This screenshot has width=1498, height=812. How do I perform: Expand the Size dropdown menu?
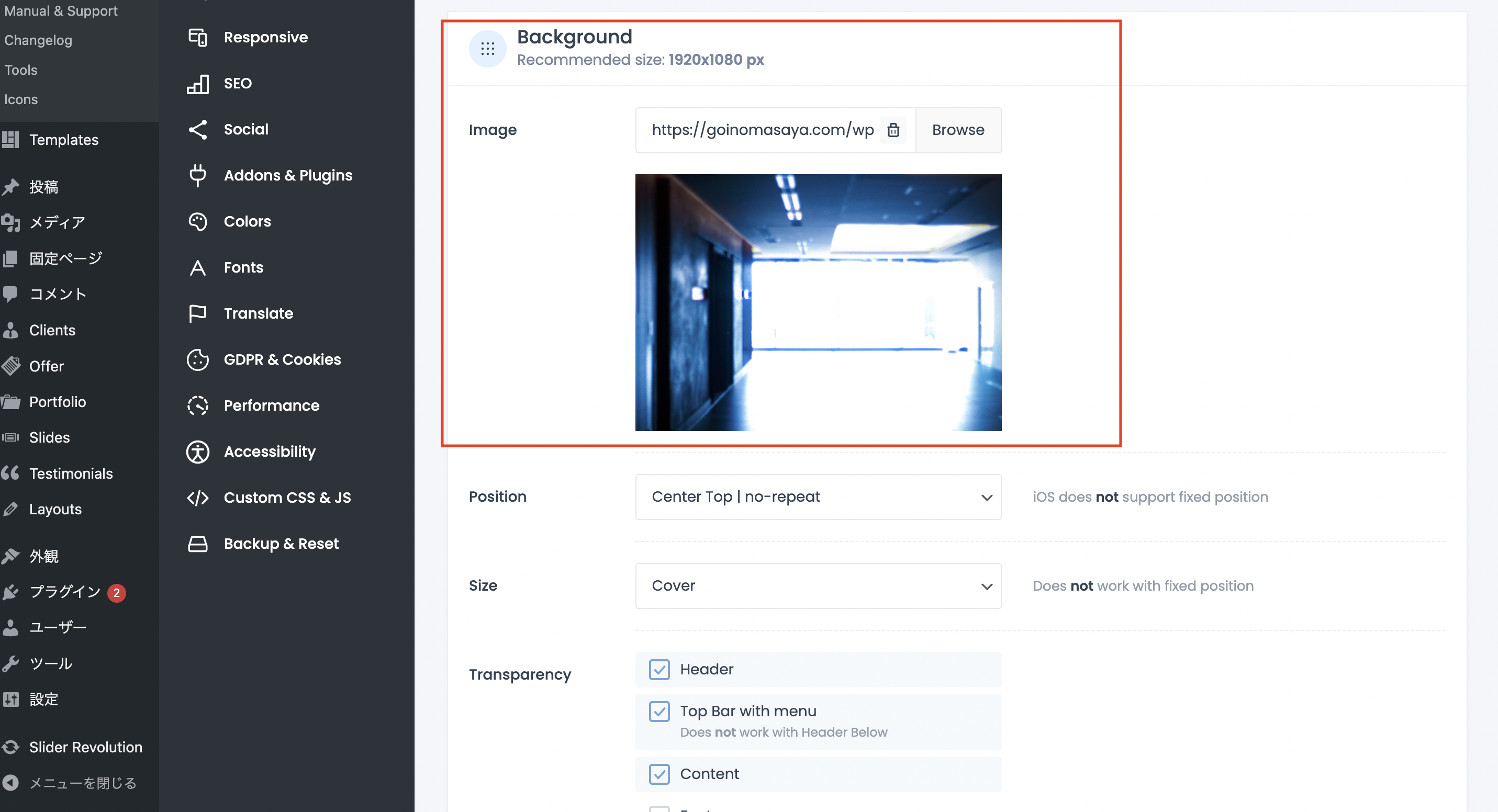(818, 586)
